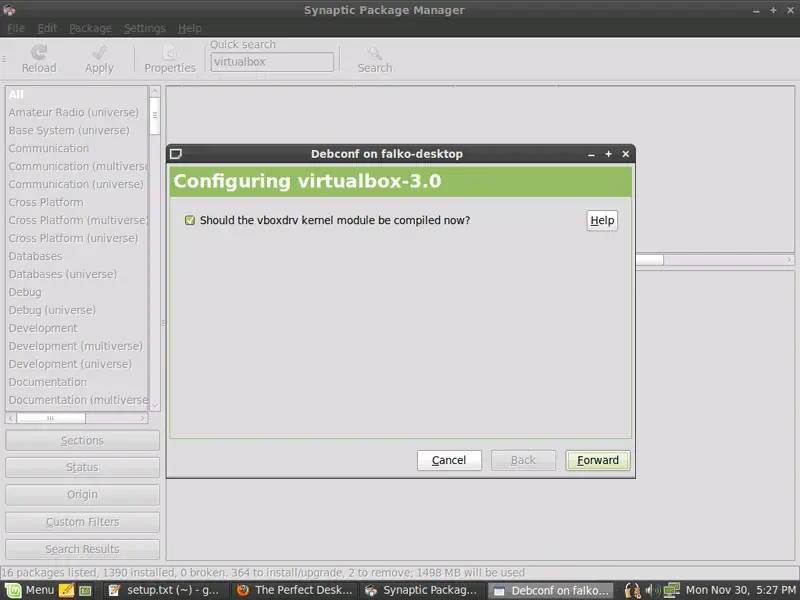Click the package list horizontal scroll-right arrow

click(789, 260)
